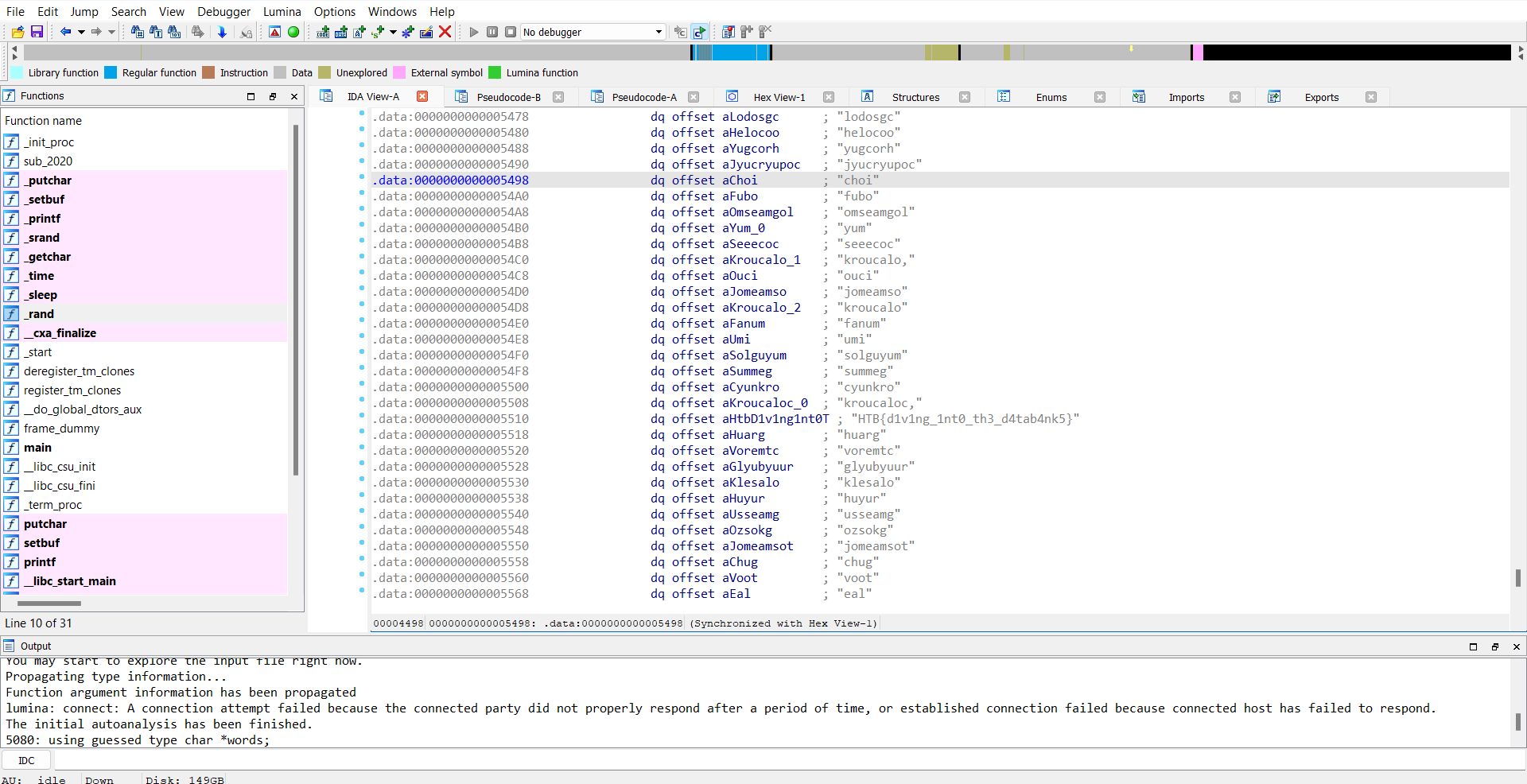Switch to the Pseudocode-A tab
1527x784 pixels.
643,97
